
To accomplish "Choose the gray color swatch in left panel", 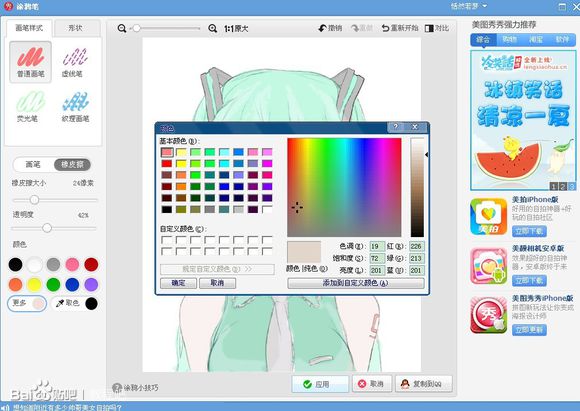I will (53, 265).
